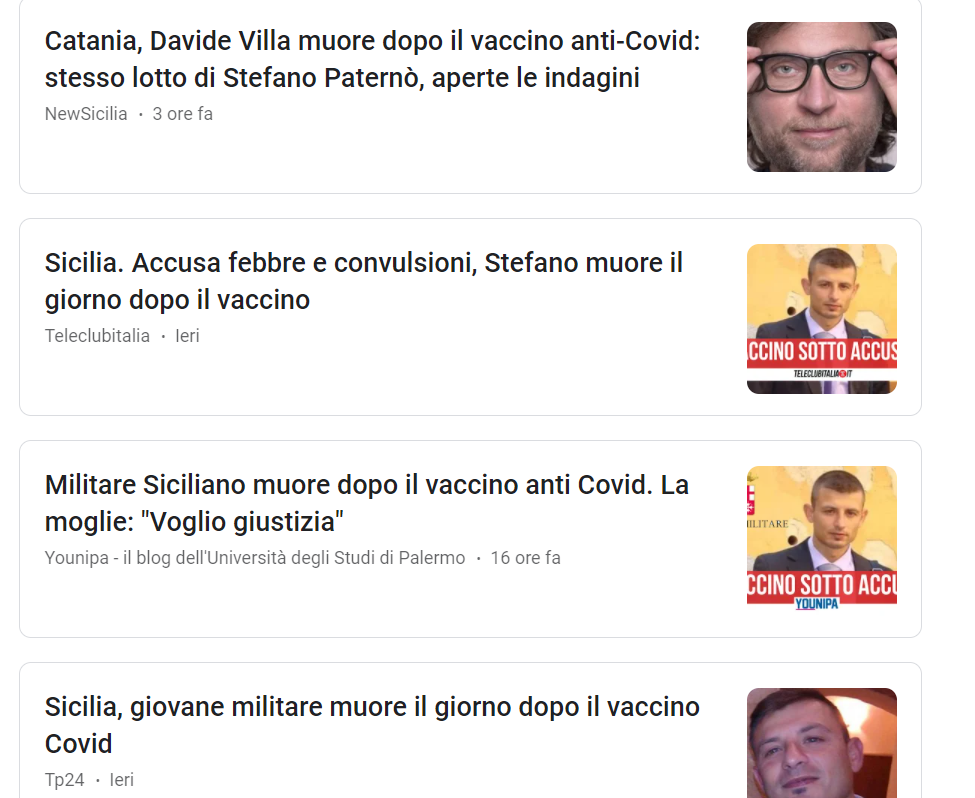Open "Militare Siciliano muore" article headline
The image size is (975, 798).
point(367,503)
